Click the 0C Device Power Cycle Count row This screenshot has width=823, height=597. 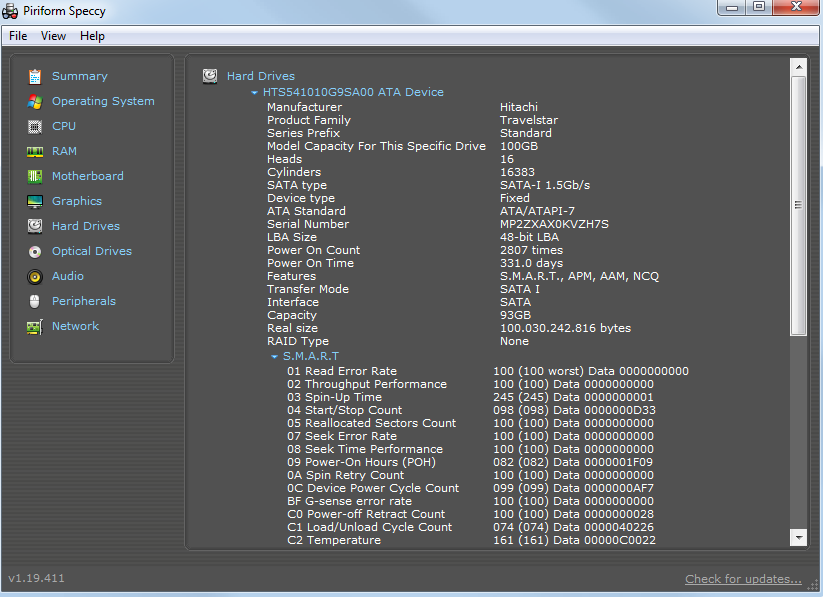click(x=471, y=488)
